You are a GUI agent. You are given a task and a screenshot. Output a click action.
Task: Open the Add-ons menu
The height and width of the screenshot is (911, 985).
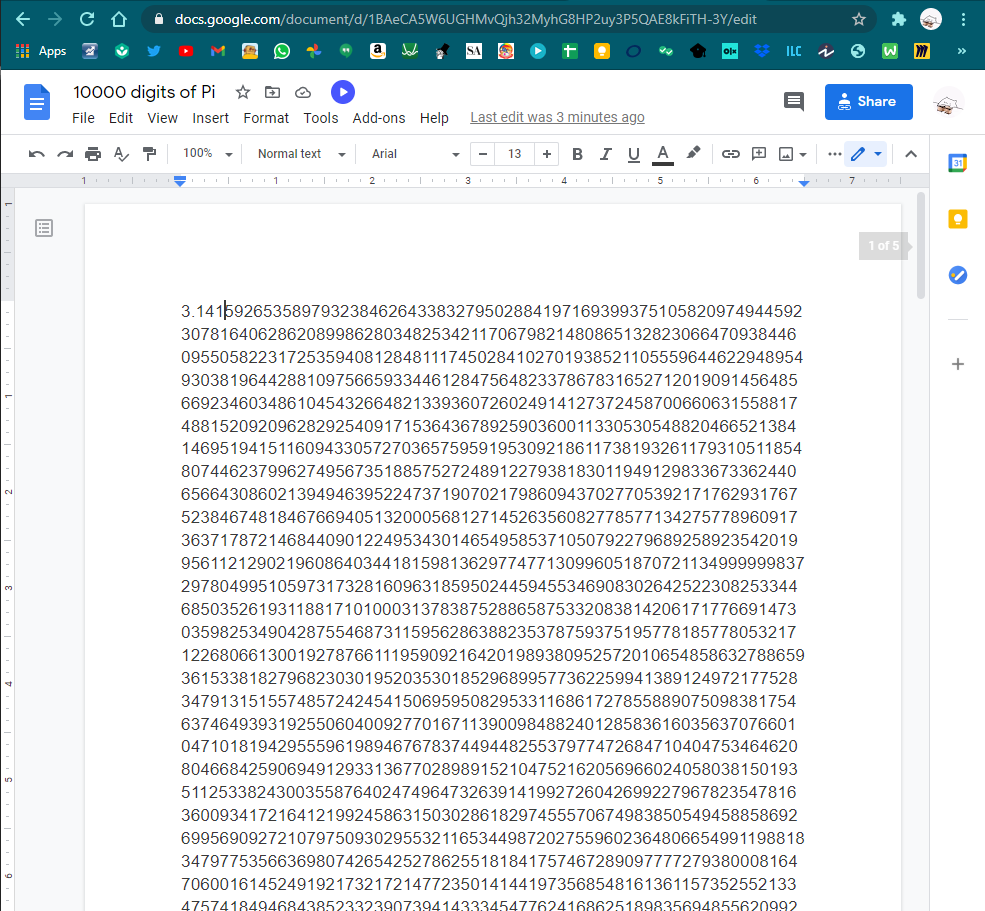[x=379, y=118]
